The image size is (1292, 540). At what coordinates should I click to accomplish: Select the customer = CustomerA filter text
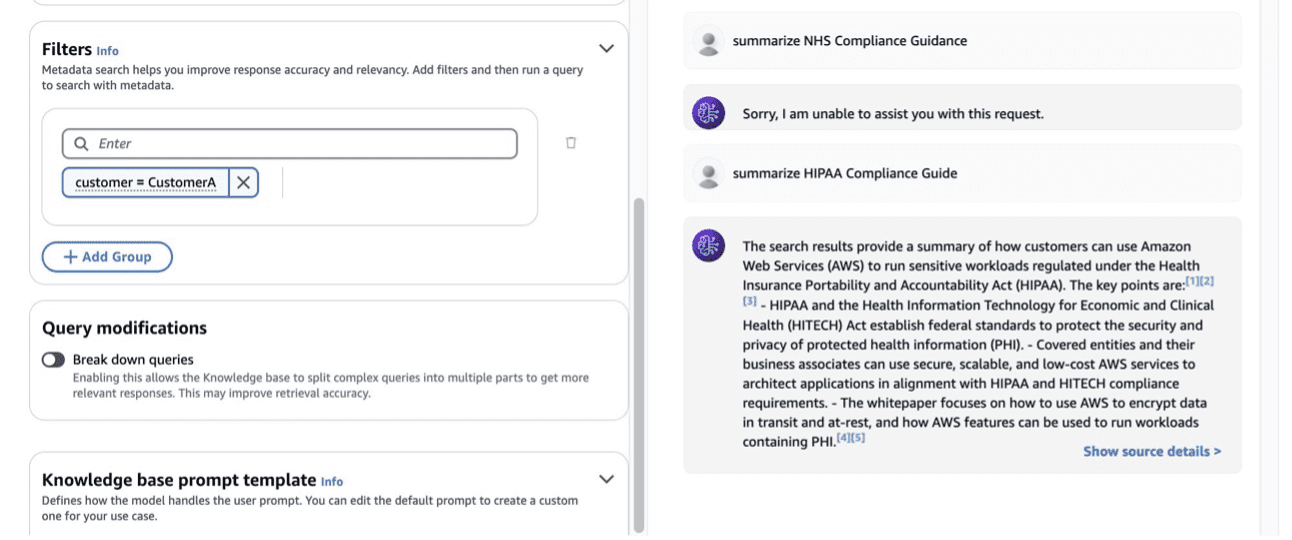point(146,183)
